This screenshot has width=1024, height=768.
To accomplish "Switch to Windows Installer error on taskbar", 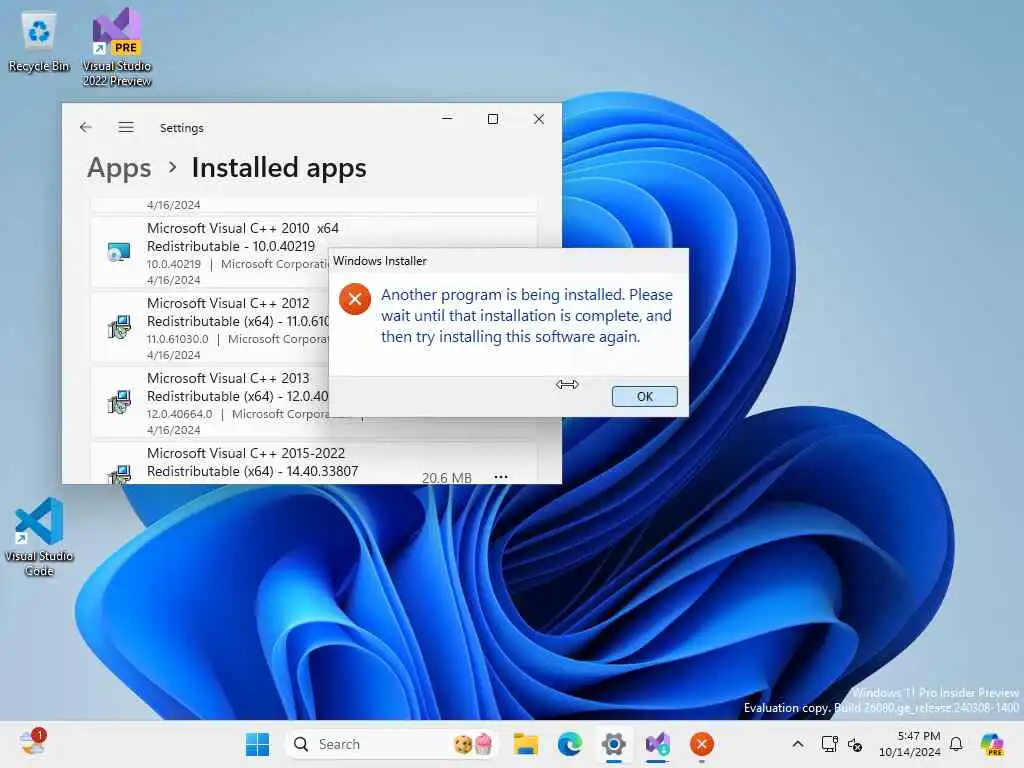I will (702, 744).
